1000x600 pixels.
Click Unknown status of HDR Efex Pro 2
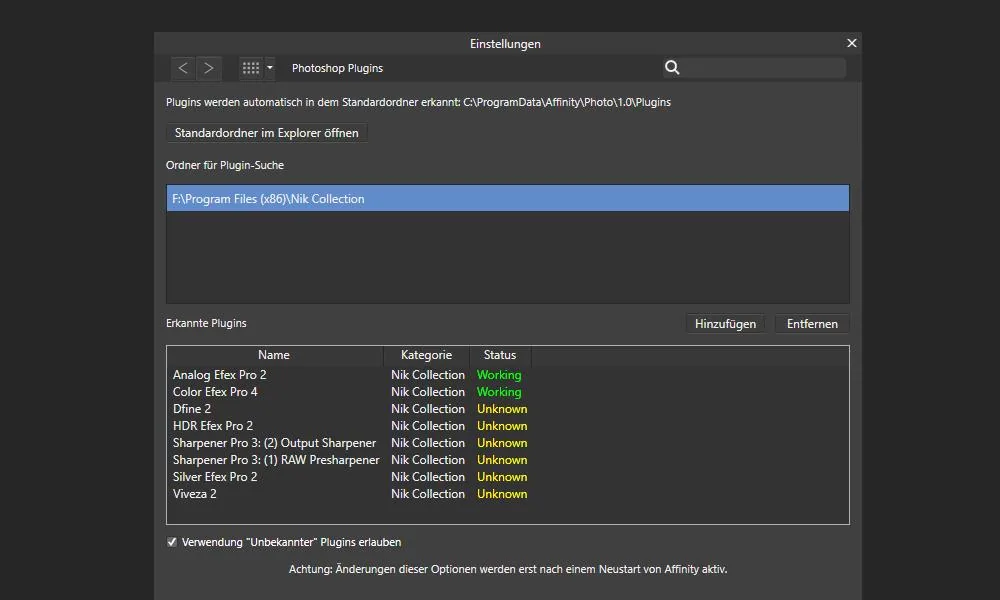502,426
